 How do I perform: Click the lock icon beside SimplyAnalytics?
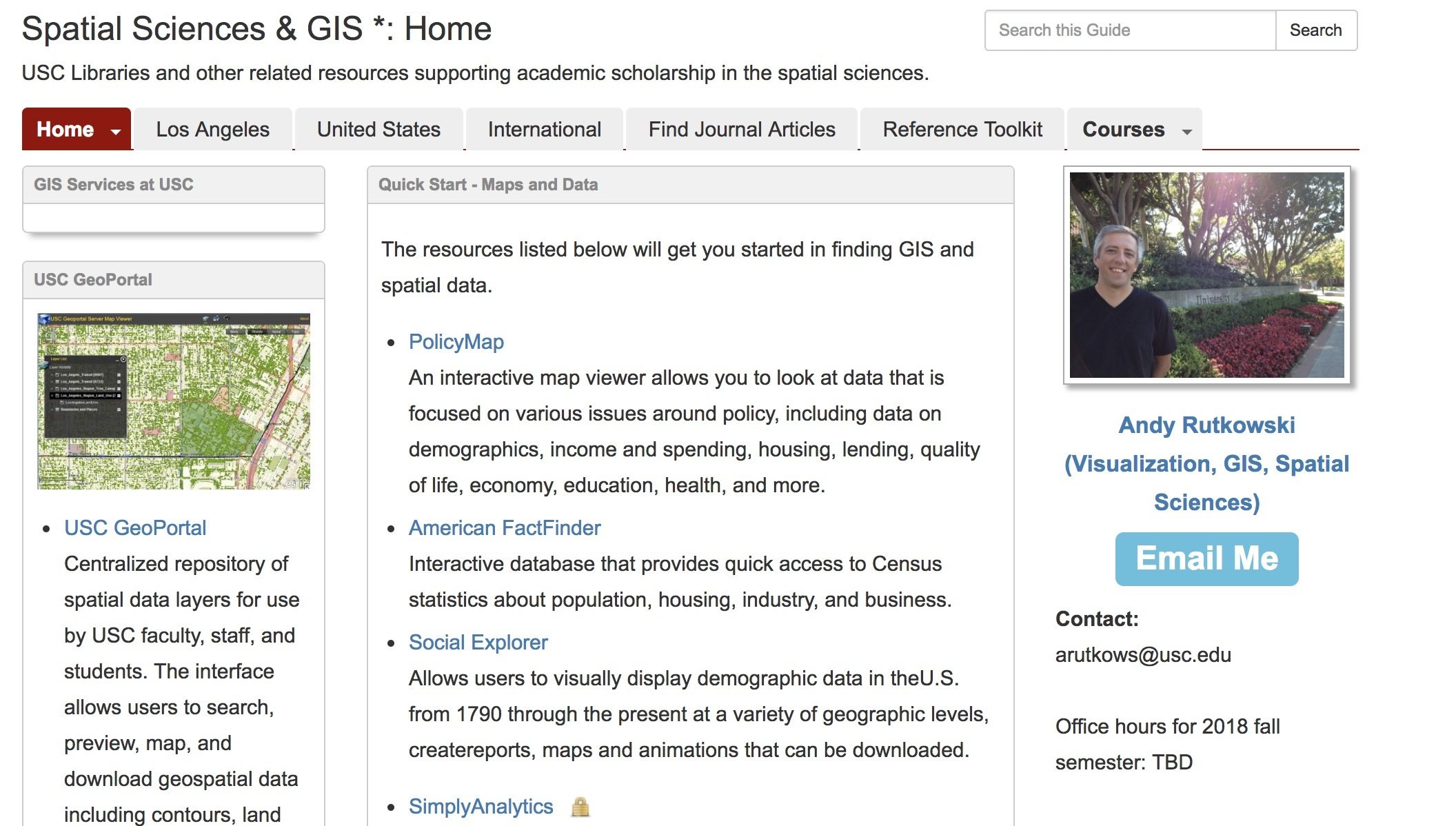click(580, 807)
